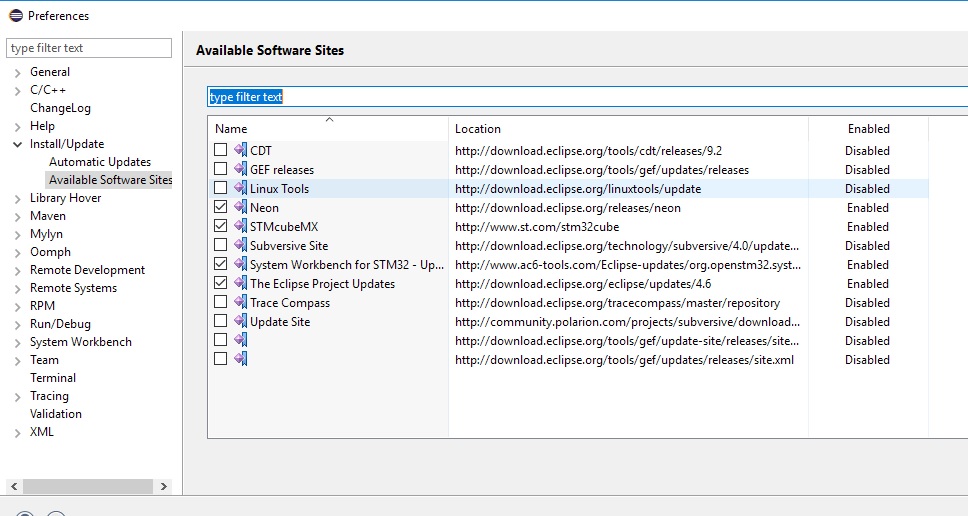Click the Trace Compass site icon

click(x=240, y=303)
